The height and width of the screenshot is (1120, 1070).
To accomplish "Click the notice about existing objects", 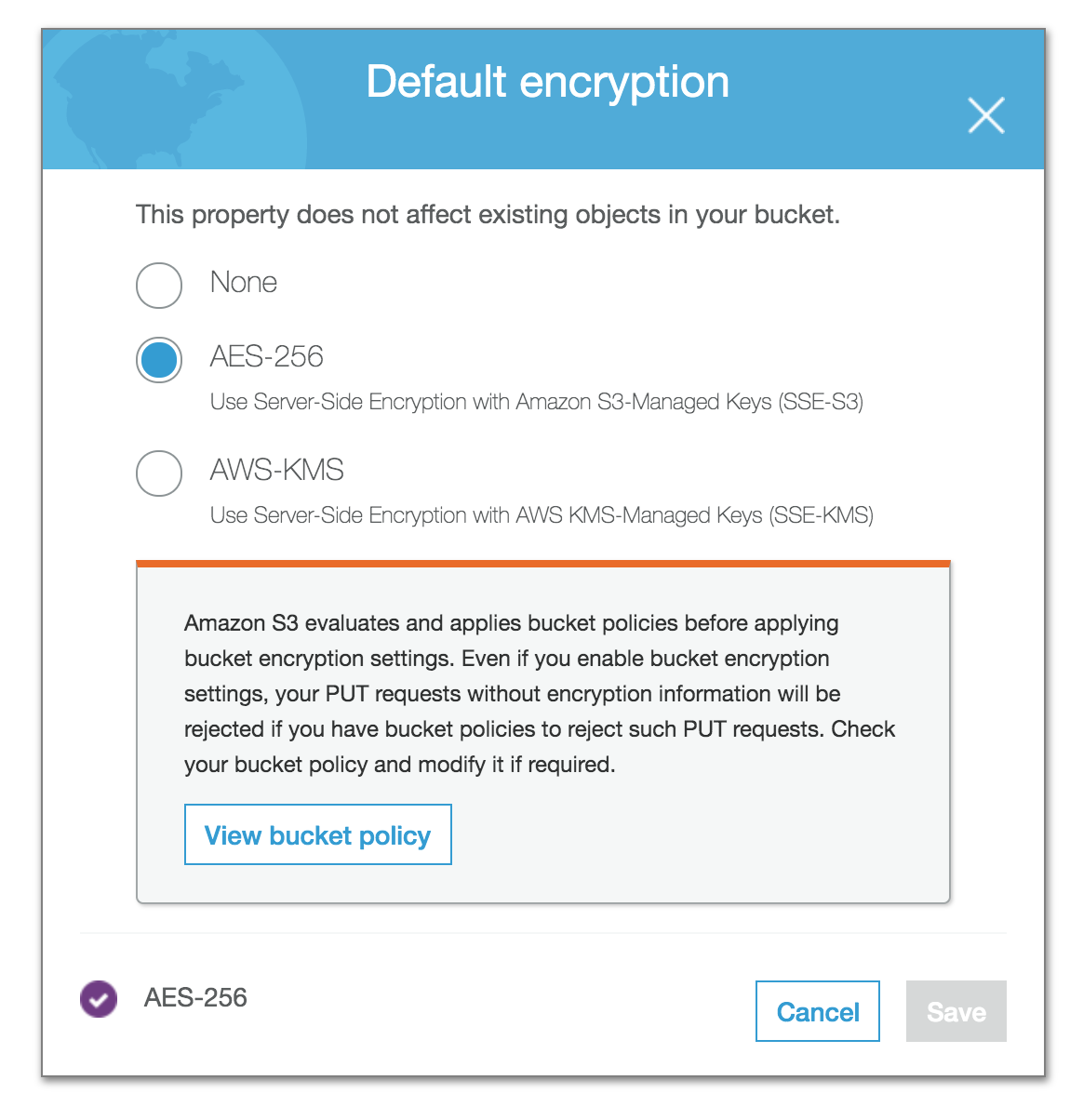I will 488,214.
